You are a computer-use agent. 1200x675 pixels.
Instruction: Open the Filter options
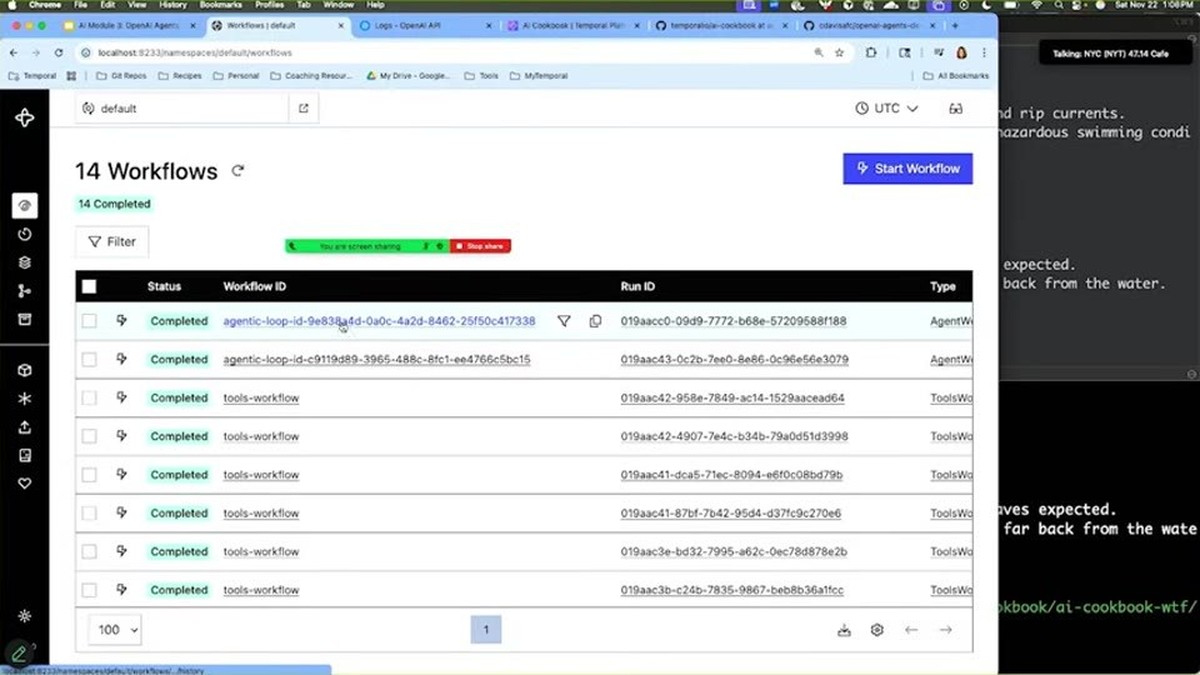point(112,242)
